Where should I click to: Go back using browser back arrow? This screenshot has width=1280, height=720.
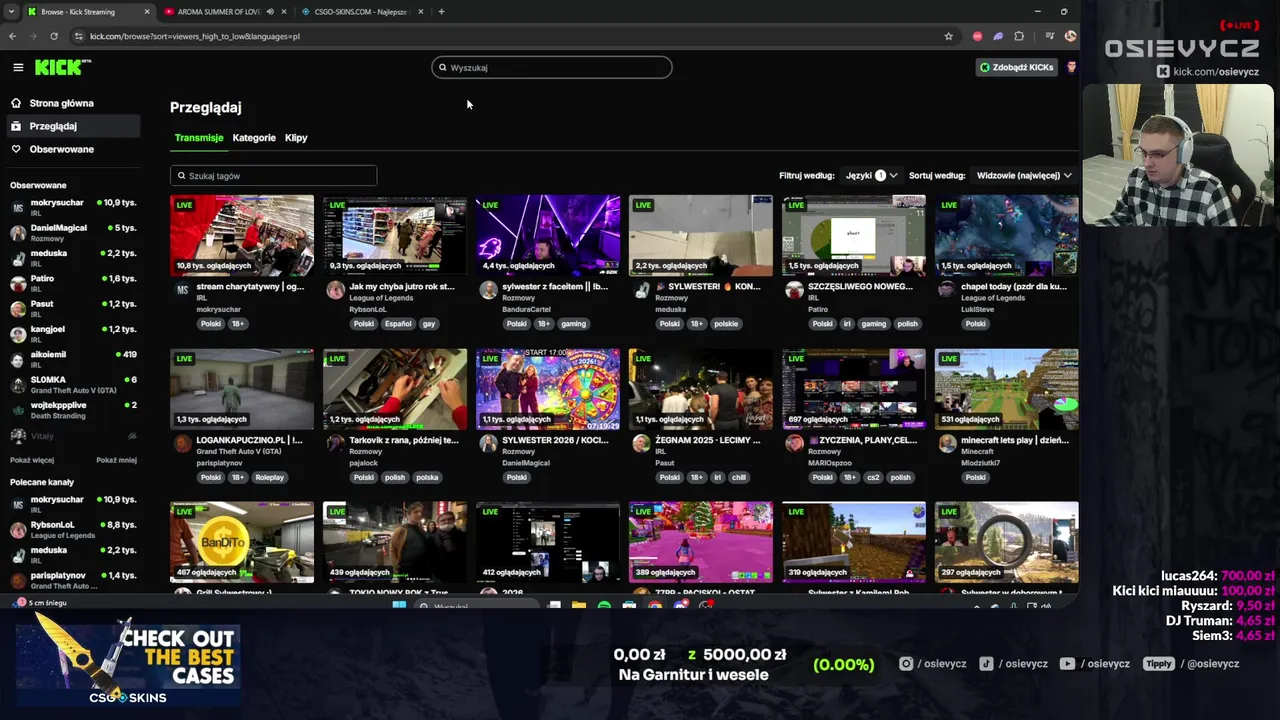[12, 36]
